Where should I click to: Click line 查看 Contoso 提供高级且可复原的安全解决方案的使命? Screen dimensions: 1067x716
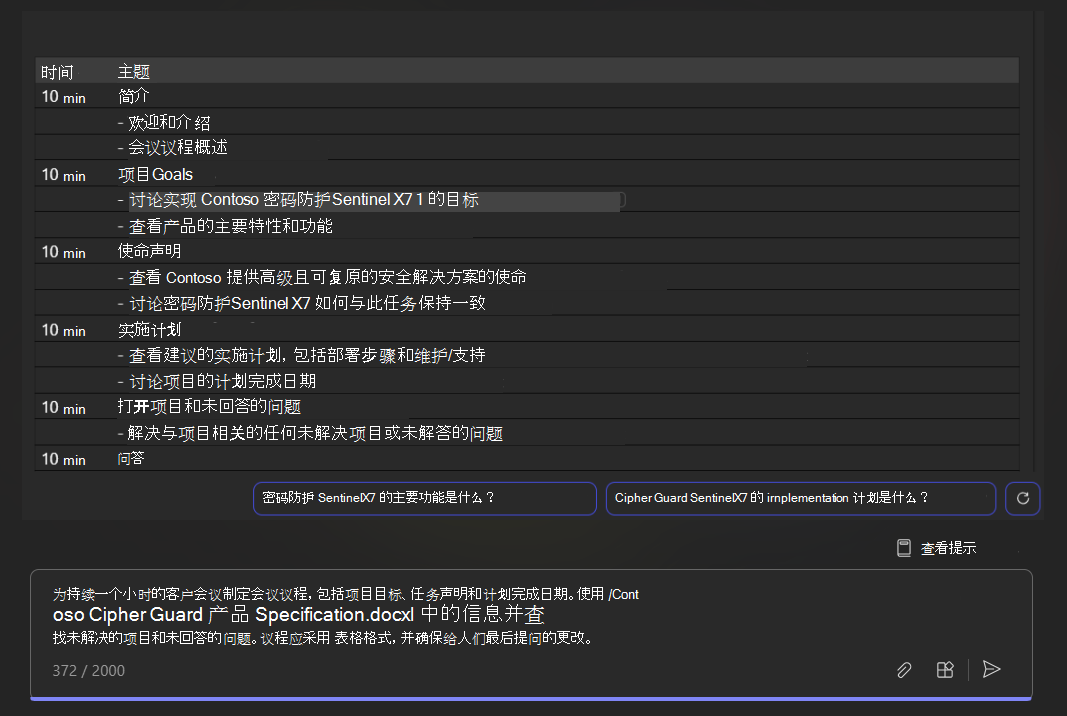point(322,277)
